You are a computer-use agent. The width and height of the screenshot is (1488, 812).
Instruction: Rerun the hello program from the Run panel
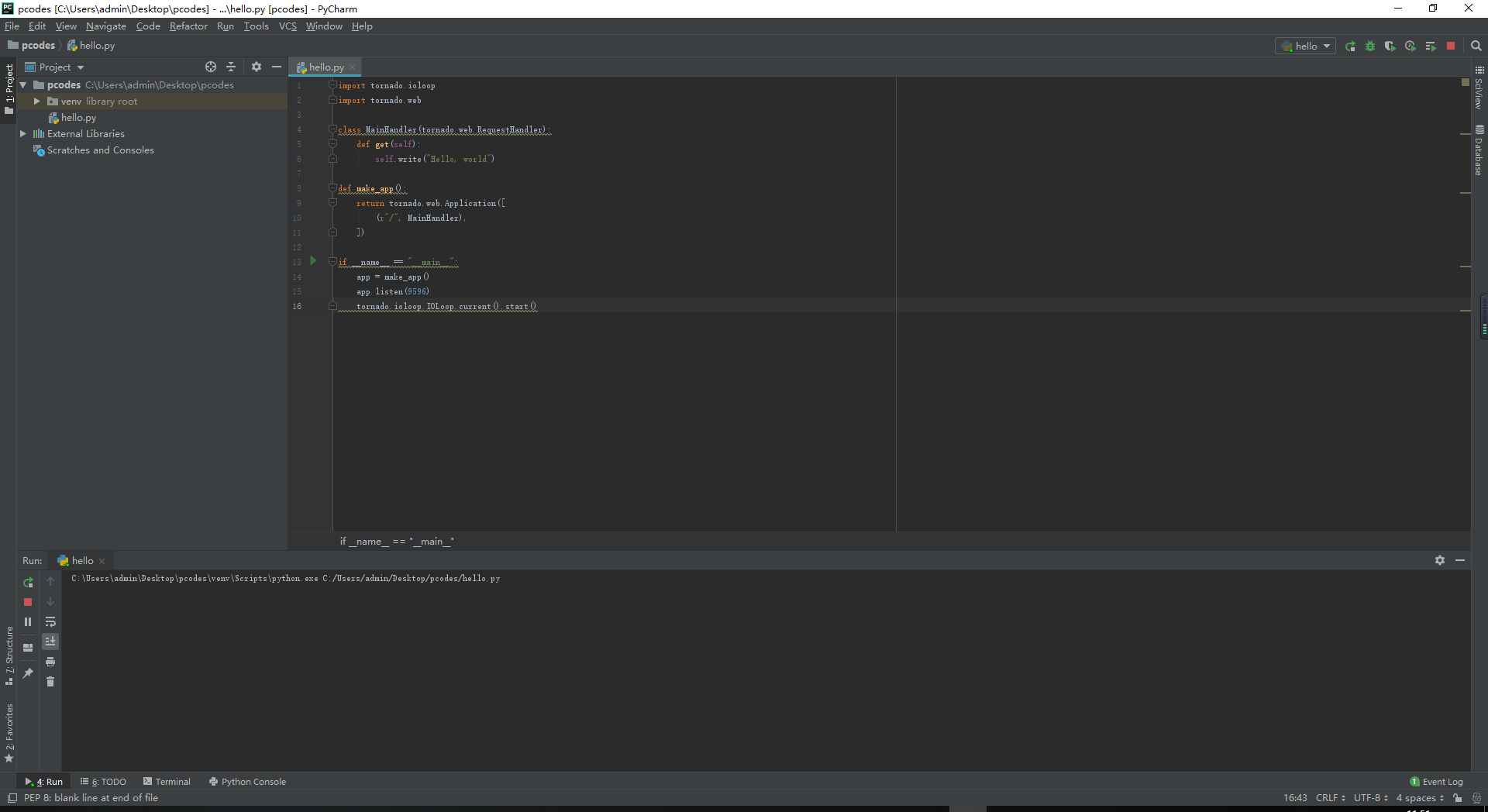28,582
